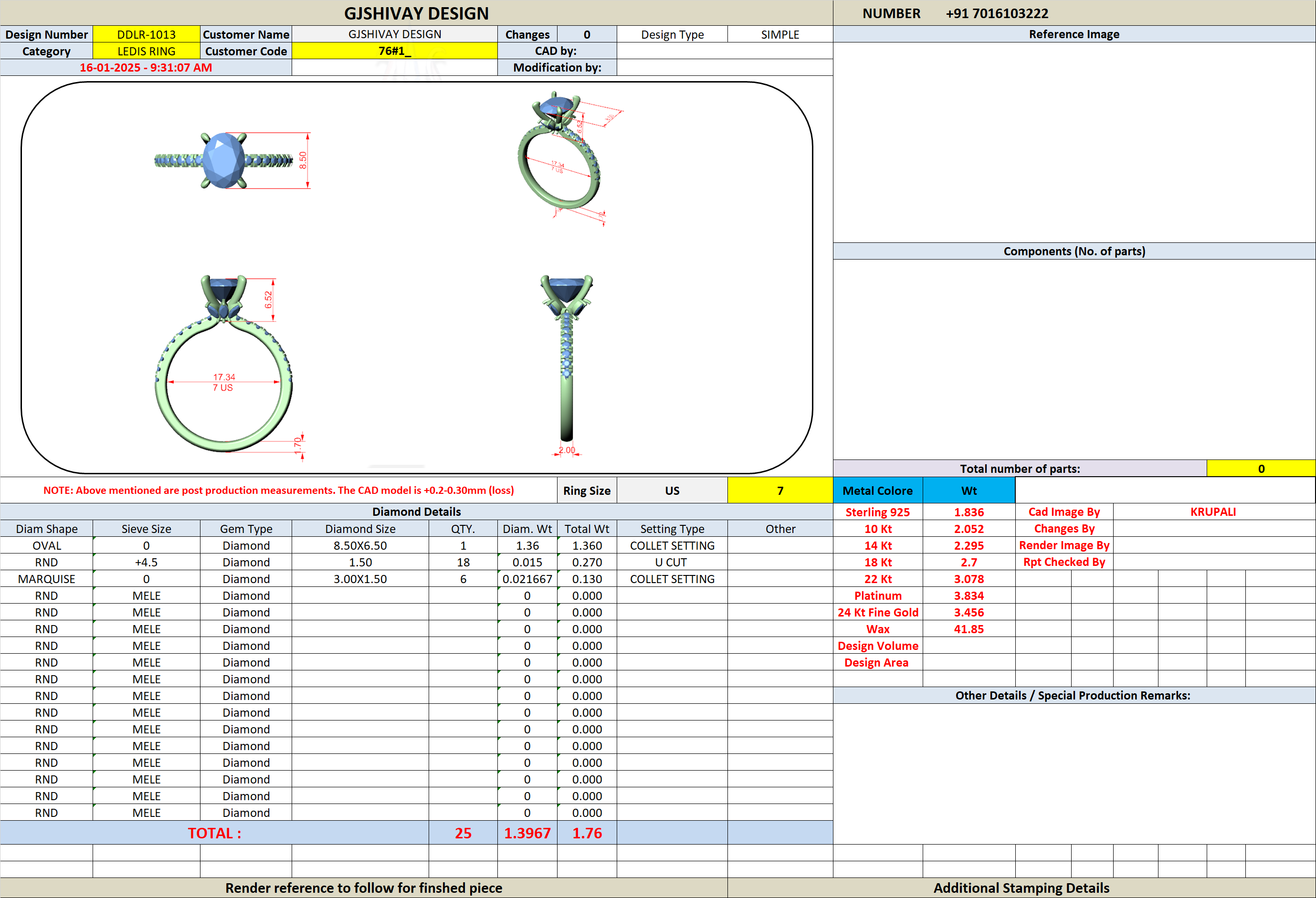This screenshot has width=1316, height=898.
Task: Select the 14 Kt weight 2.295
Action: tap(969, 545)
